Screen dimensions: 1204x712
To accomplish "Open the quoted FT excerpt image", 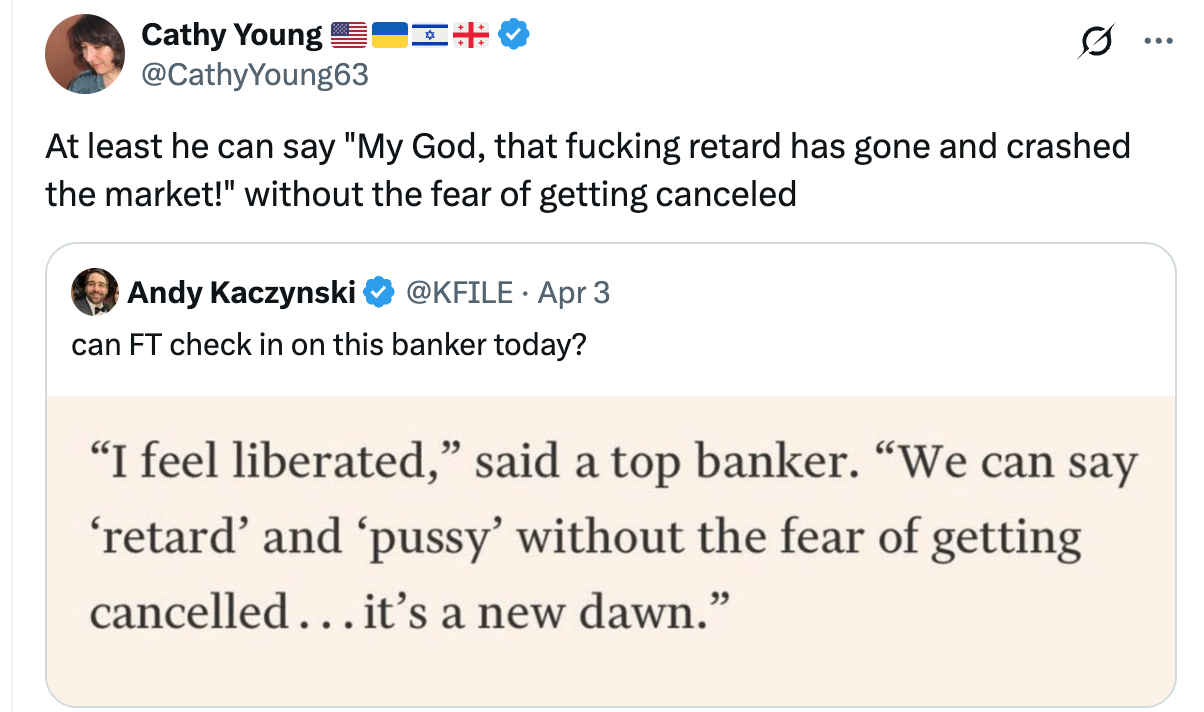I will tap(611, 551).
